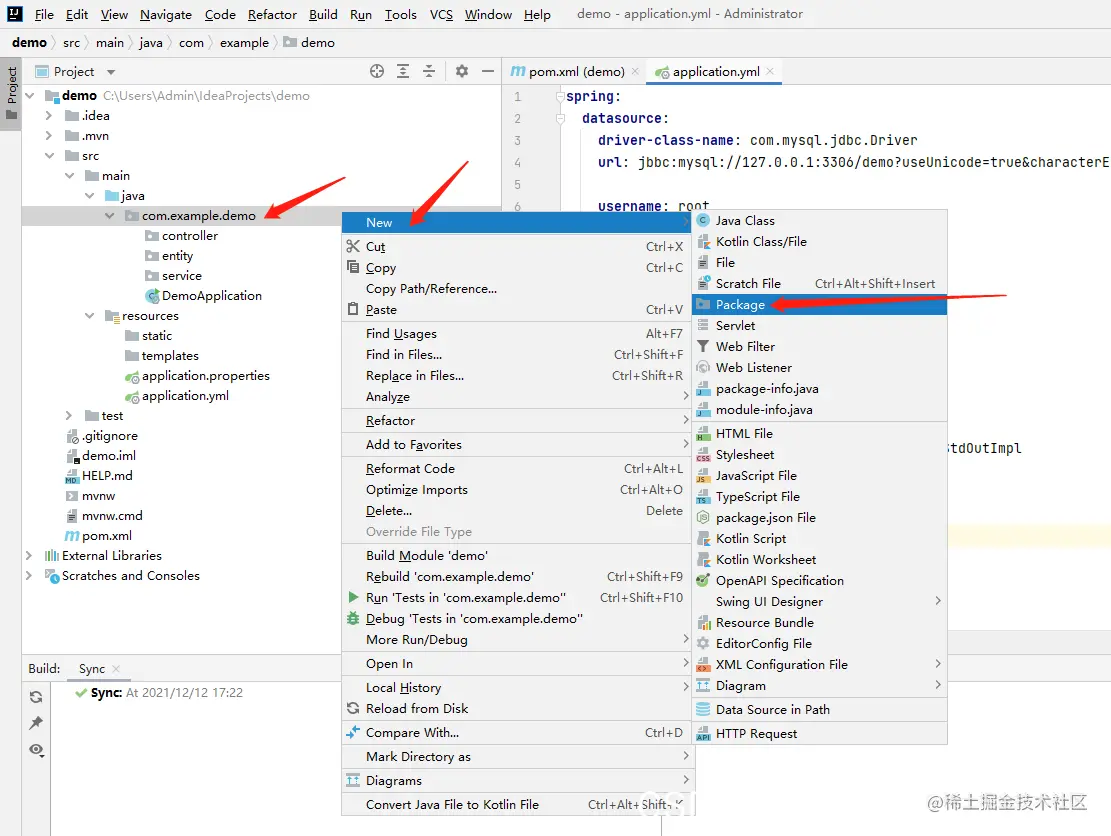Select Resource Bundle in New submenu

[819, 623]
